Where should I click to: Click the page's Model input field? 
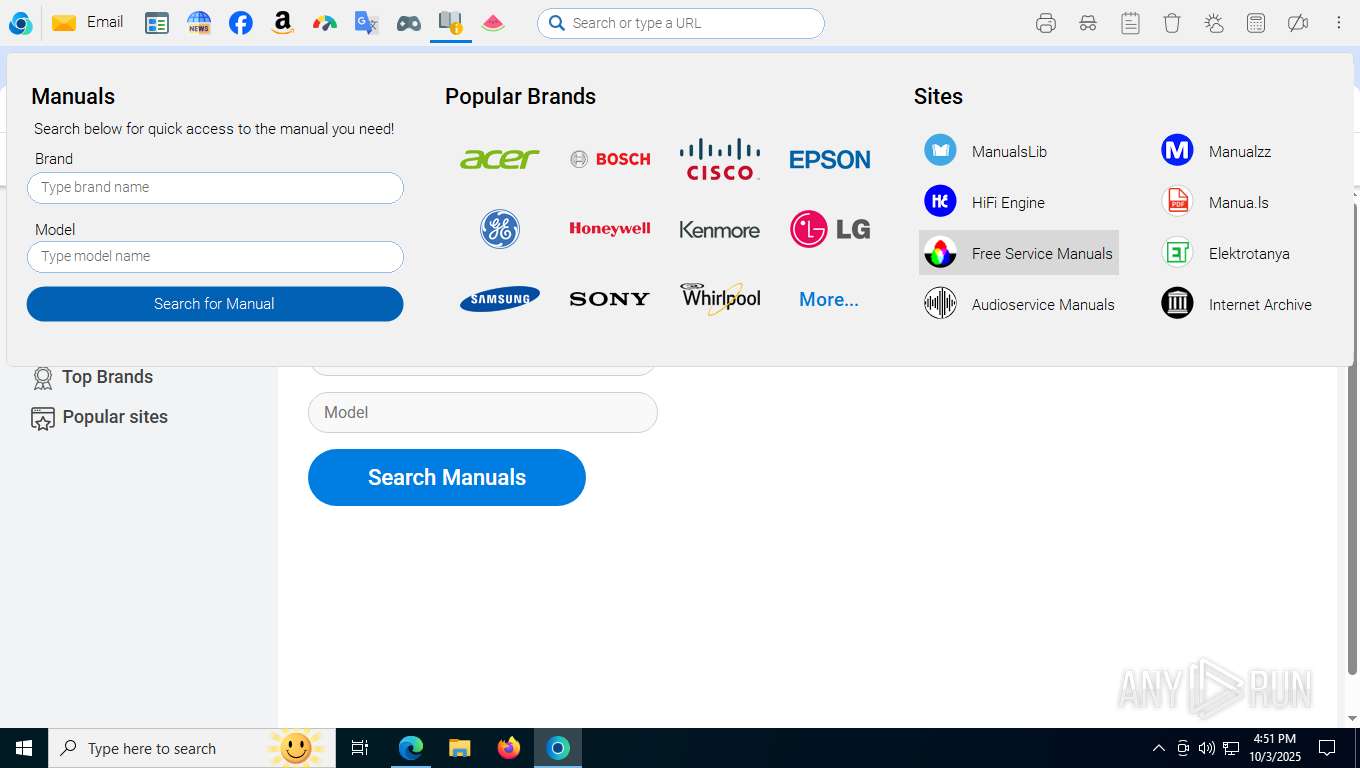[x=483, y=412]
